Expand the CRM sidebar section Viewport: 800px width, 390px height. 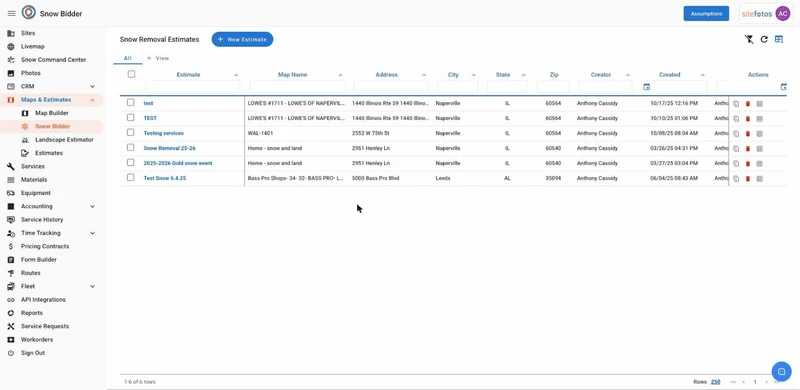coord(92,86)
